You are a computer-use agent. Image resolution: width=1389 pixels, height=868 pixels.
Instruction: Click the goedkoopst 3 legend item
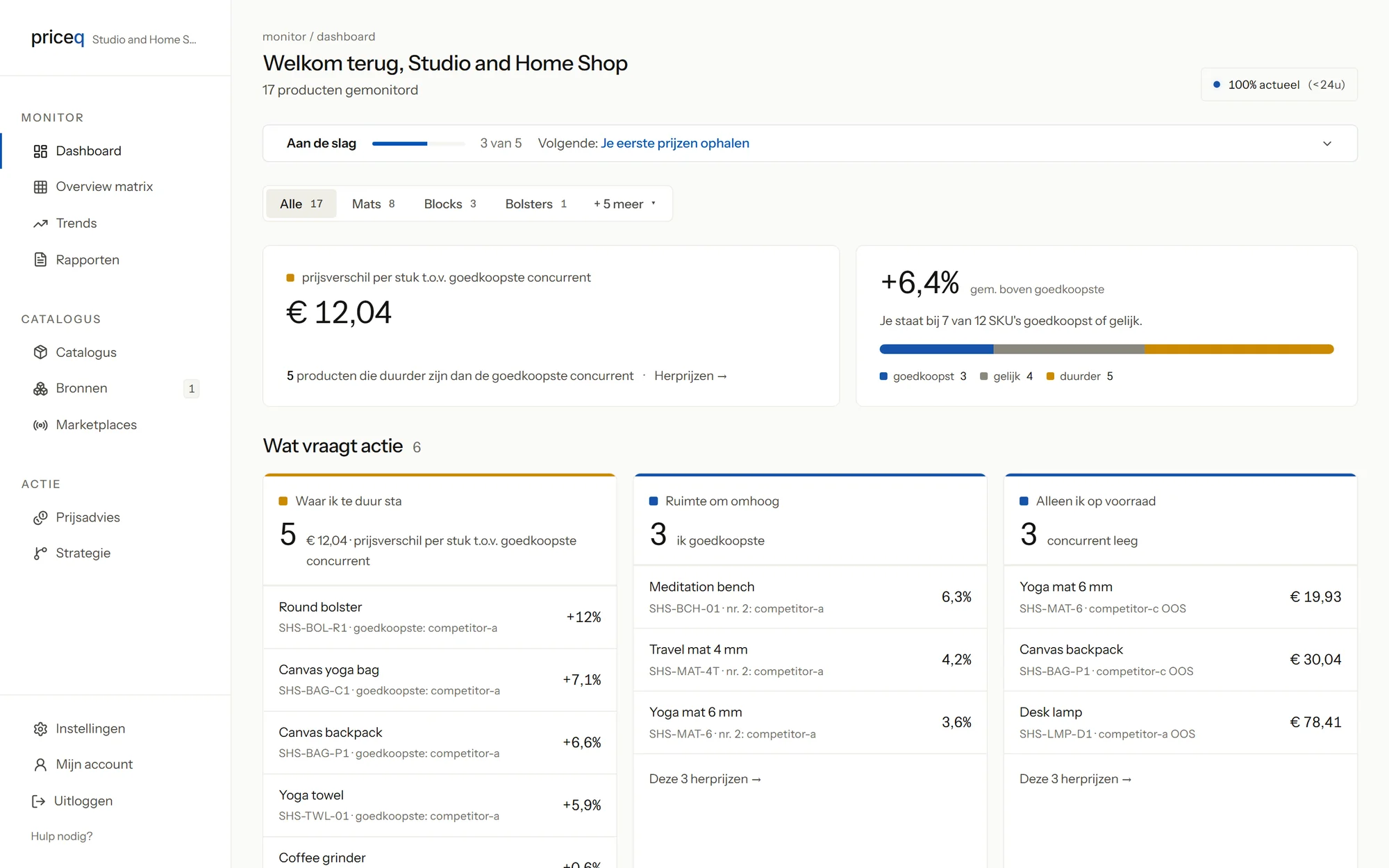(x=923, y=376)
